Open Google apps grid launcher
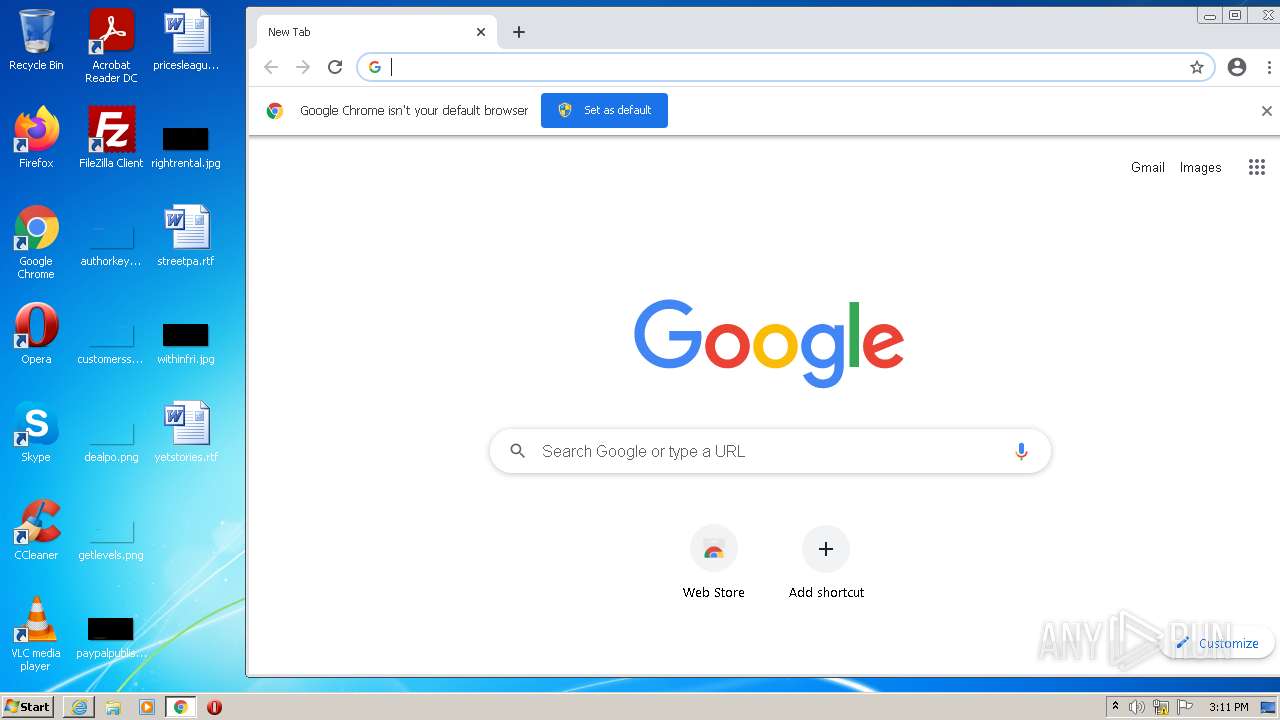 point(1257,167)
